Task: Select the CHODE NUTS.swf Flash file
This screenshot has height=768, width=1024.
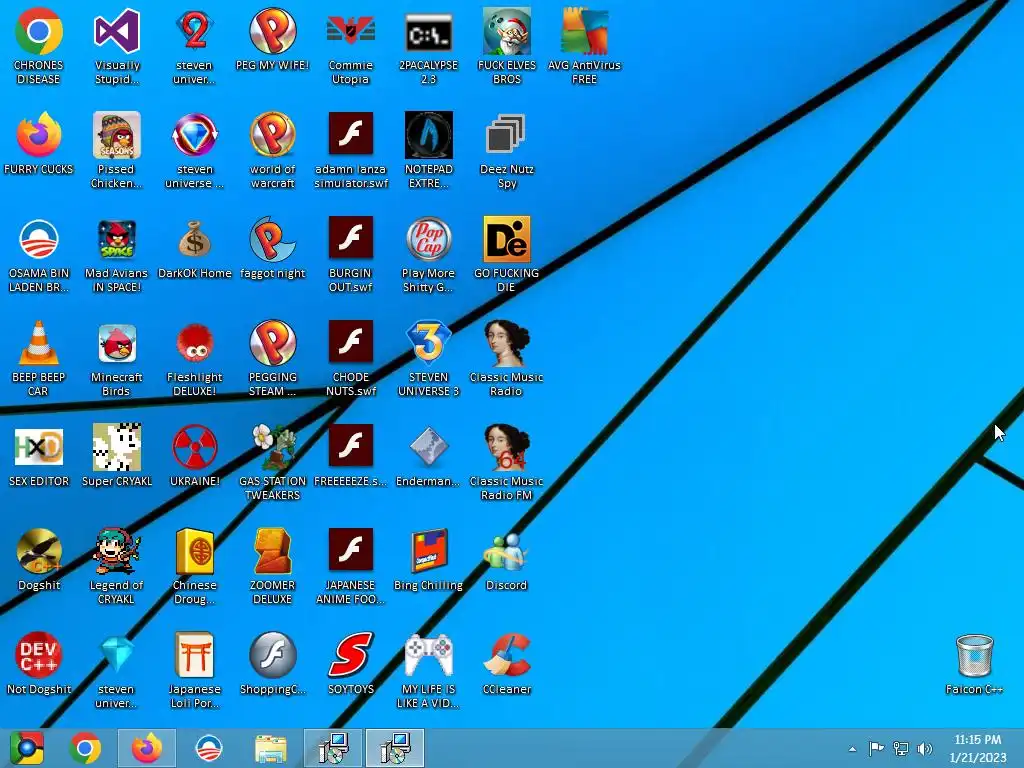Action: coord(351,343)
